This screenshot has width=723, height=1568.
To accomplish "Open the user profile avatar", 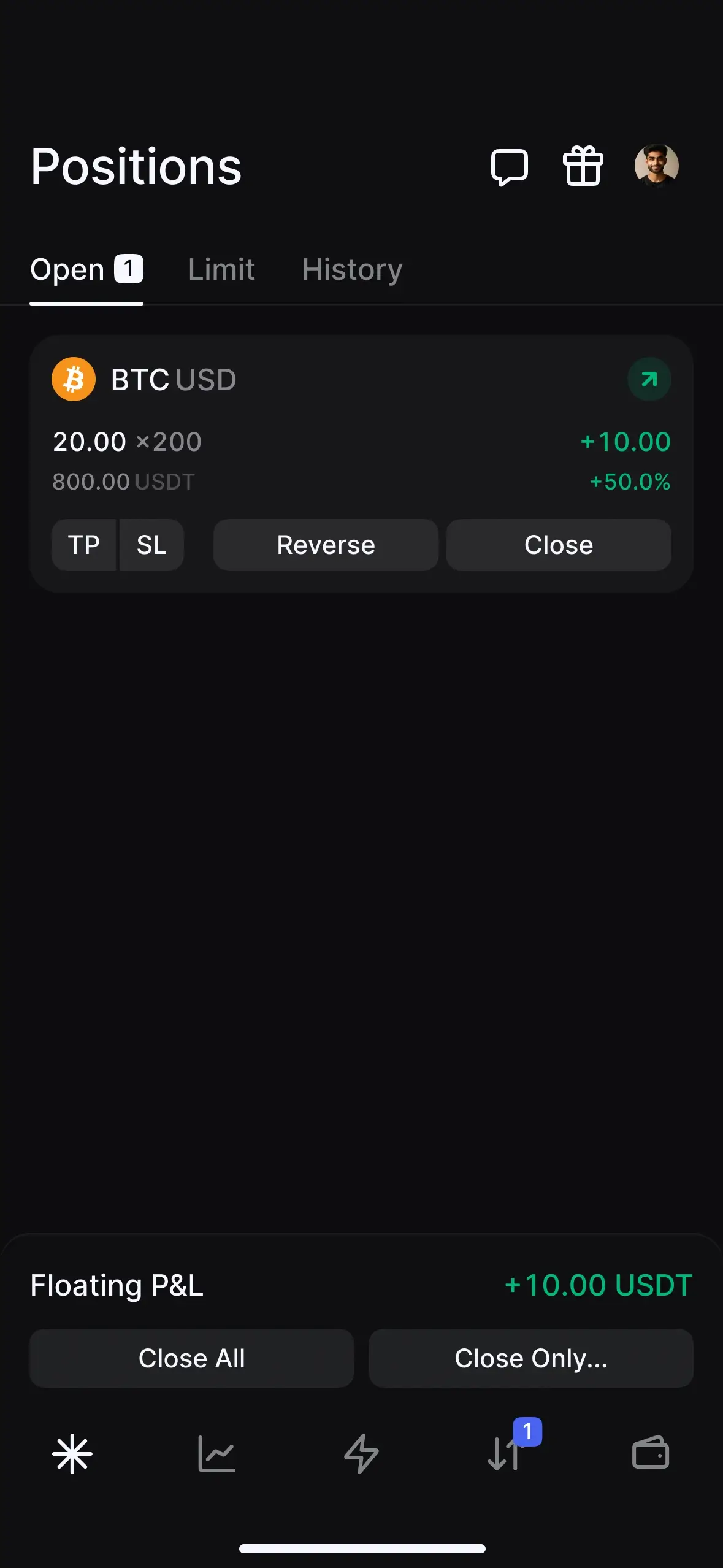I will pos(656,166).
